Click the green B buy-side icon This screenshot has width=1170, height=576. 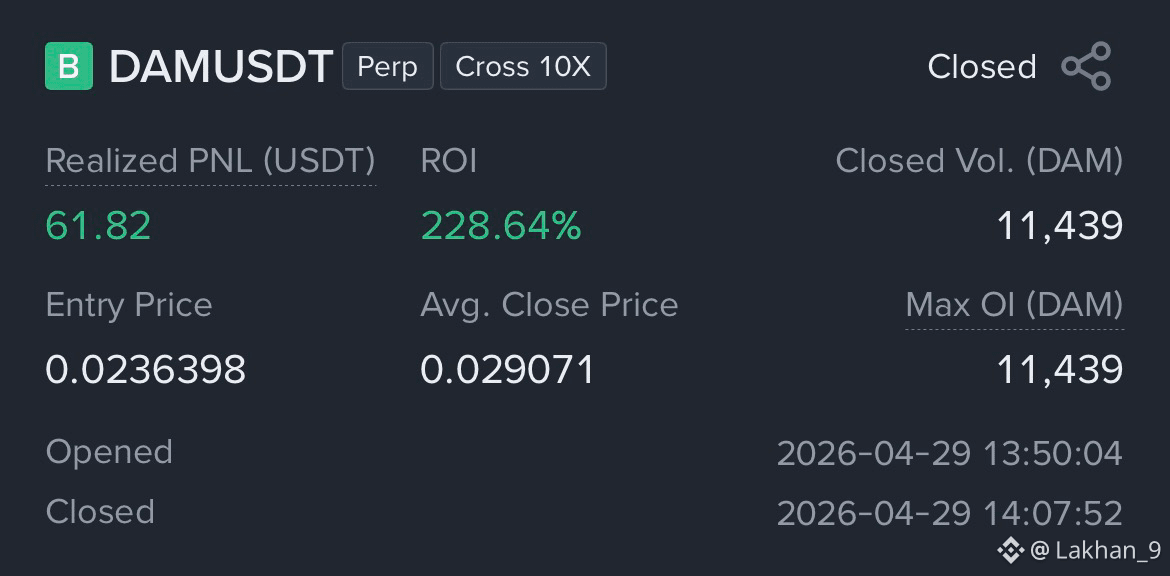coord(69,66)
